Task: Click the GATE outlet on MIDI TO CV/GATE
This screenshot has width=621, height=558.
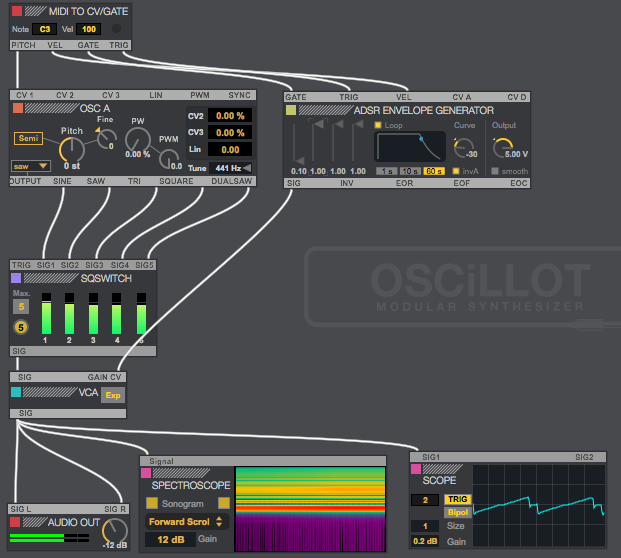Action: click(88, 45)
